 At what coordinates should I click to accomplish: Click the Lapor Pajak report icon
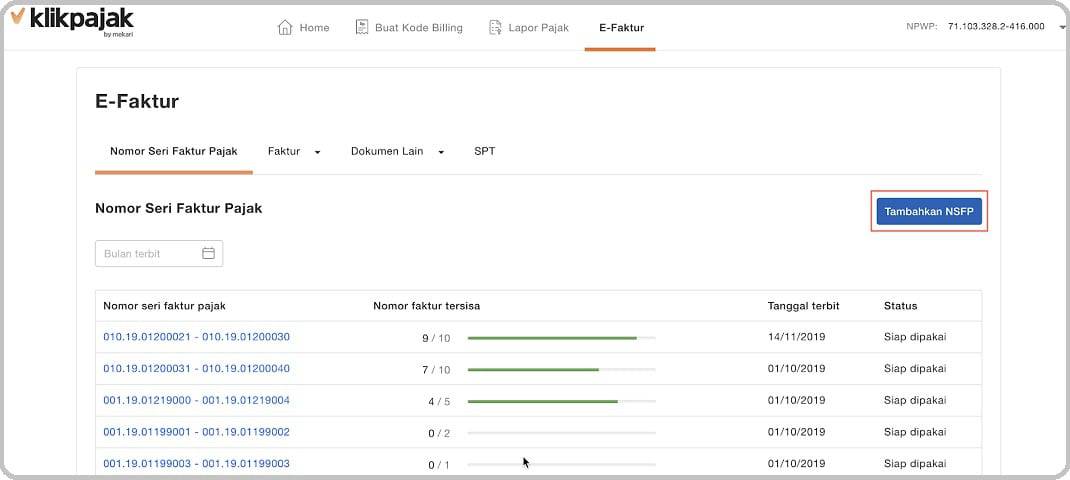pyautogui.click(x=495, y=27)
